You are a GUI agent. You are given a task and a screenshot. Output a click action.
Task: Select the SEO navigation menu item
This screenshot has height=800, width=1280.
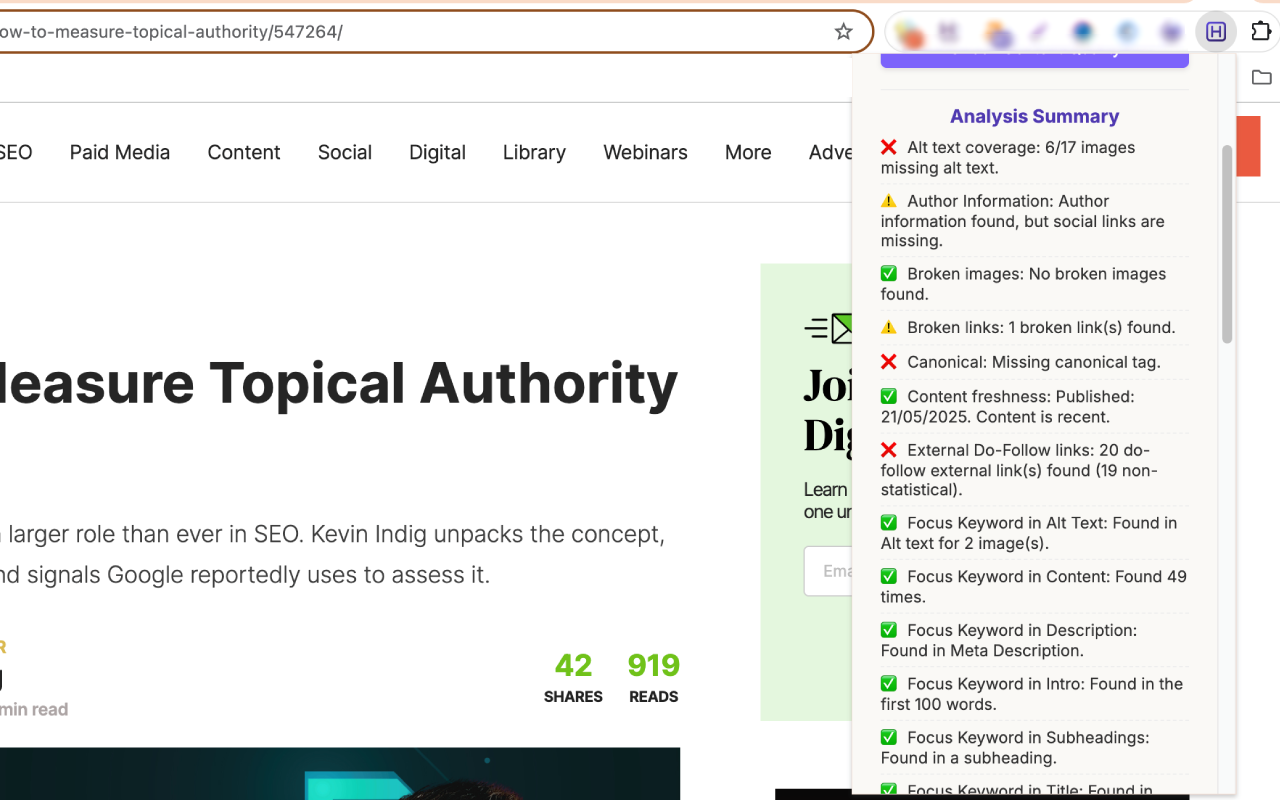[13, 152]
